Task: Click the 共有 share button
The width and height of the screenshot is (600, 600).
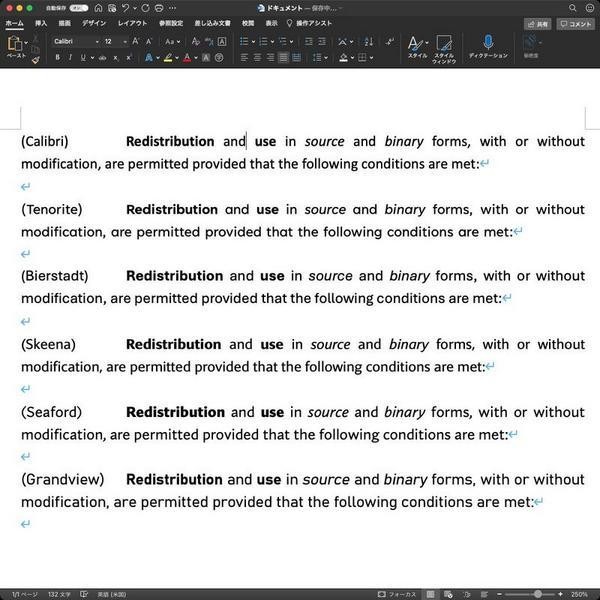Action: [x=538, y=24]
